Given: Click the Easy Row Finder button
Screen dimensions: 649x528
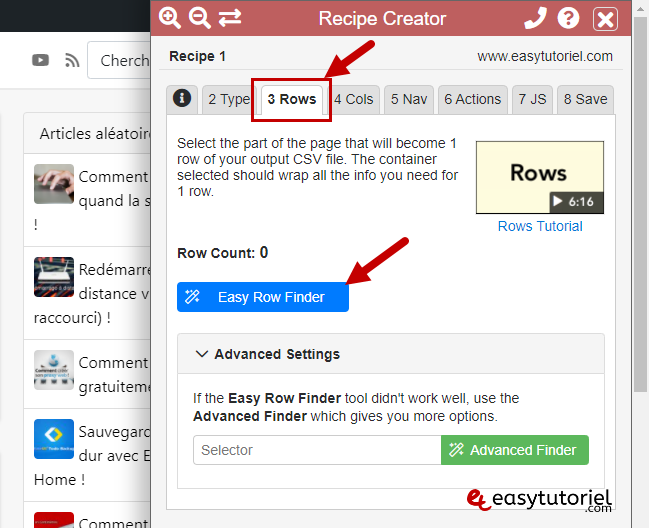Looking at the screenshot, I should [x=263, y=297].
